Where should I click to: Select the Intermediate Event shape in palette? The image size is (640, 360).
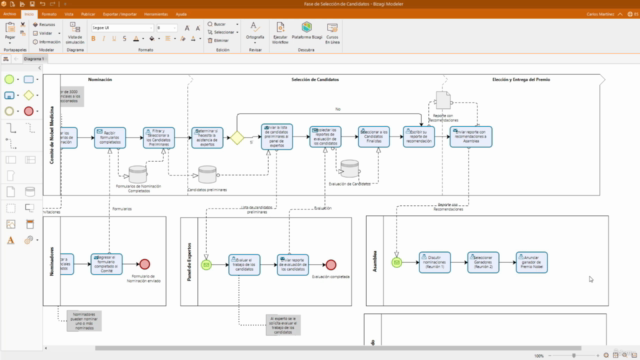coord(9,111)
